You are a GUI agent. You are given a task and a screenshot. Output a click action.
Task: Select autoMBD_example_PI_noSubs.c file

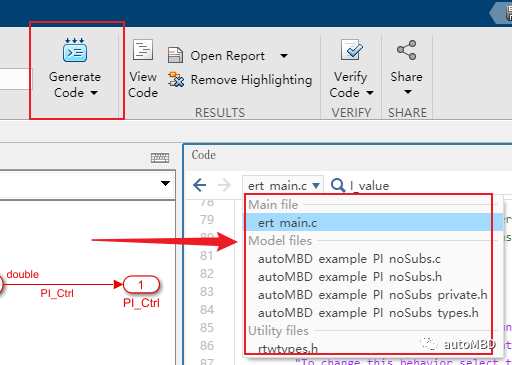[349, 259]
